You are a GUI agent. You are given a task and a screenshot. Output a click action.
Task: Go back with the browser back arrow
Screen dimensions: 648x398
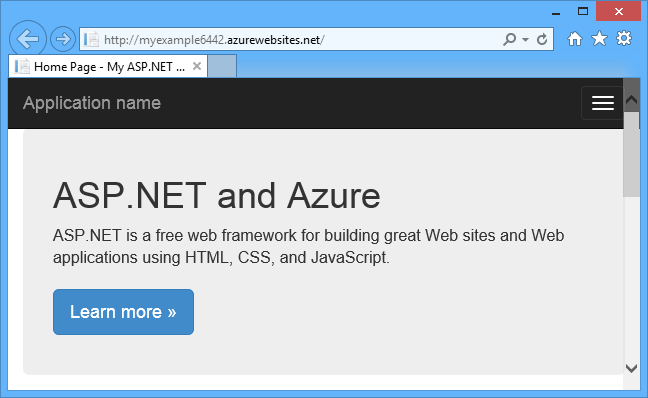pyautogui.click(x=28, y=39)
